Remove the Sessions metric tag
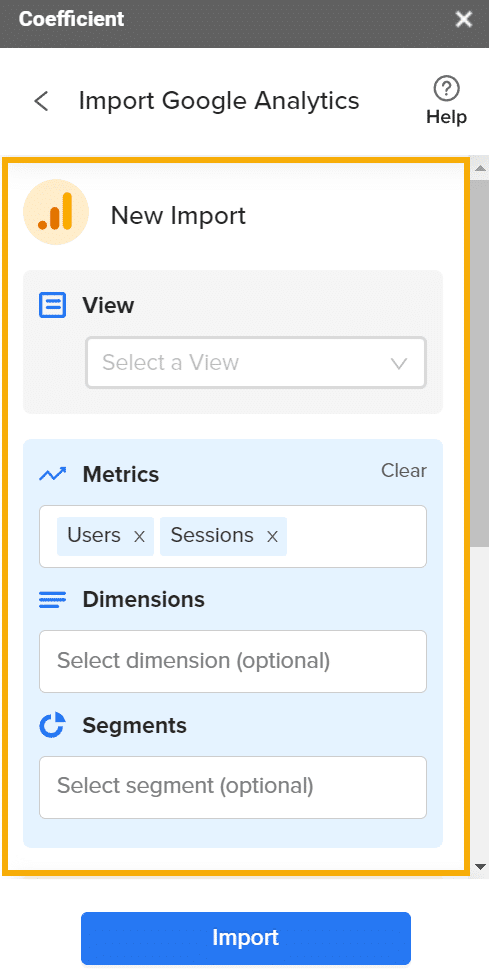 (272, 536)
